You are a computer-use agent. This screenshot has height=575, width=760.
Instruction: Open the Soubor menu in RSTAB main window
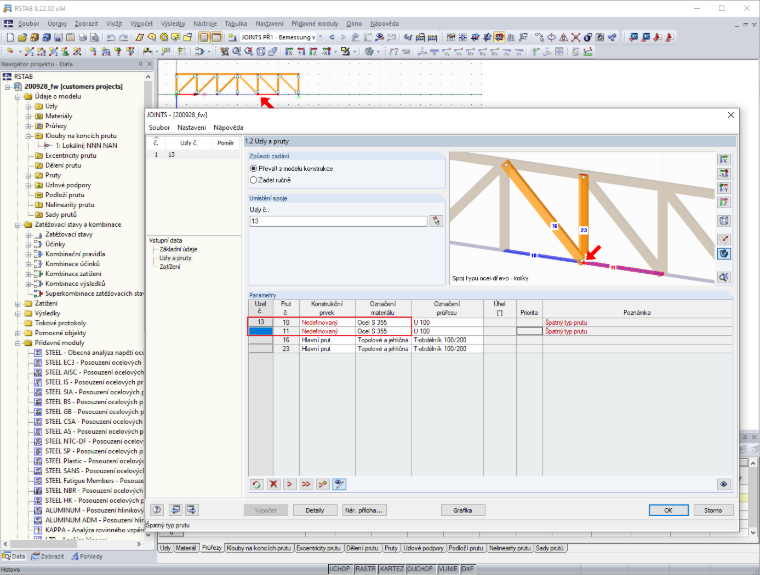[29, 23]
